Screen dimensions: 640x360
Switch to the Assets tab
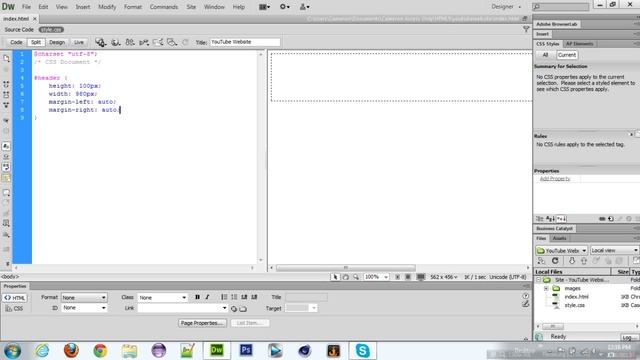click(x=559, y=238)
